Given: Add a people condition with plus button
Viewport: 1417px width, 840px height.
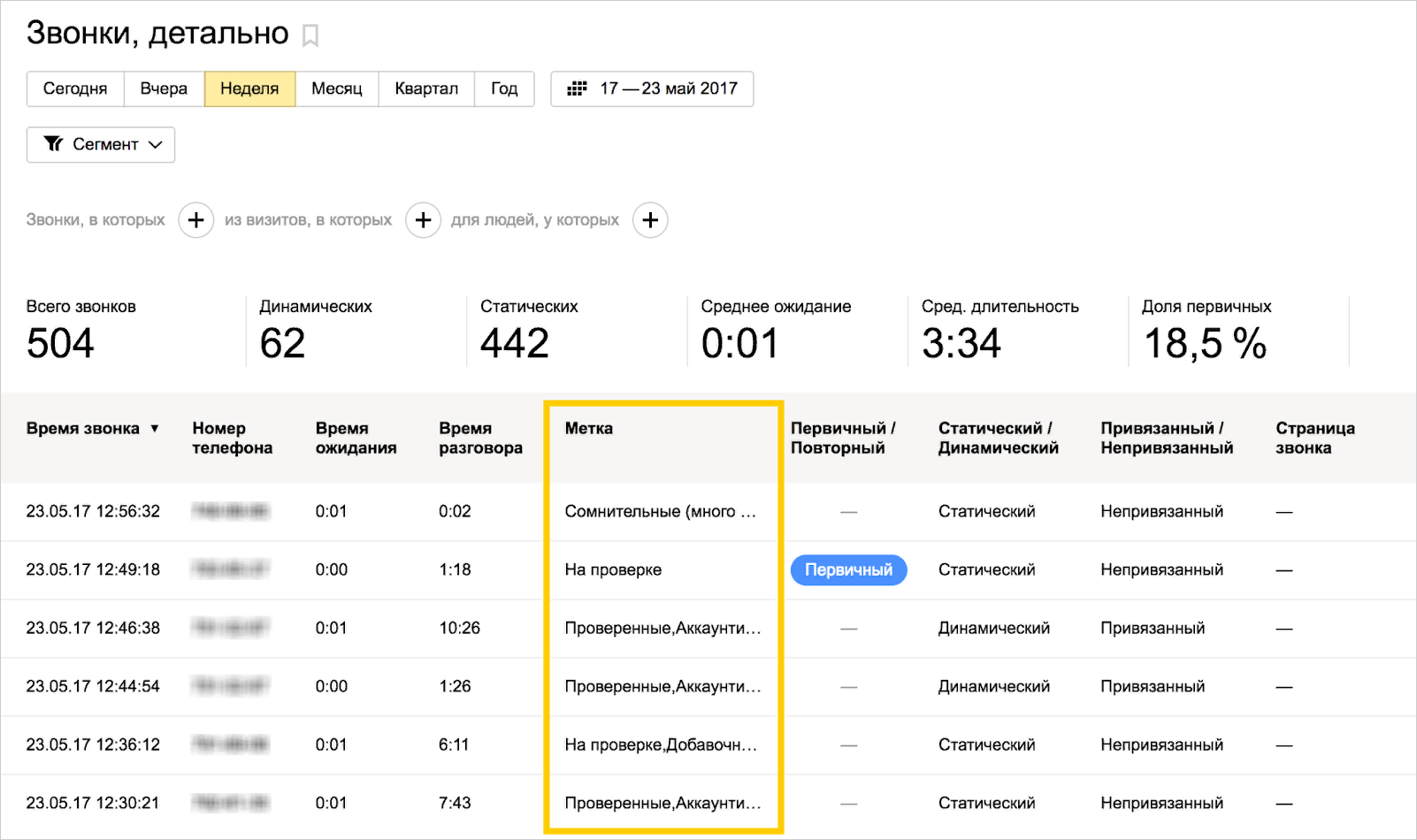Looking at the screenshot, I should (650, 220).
